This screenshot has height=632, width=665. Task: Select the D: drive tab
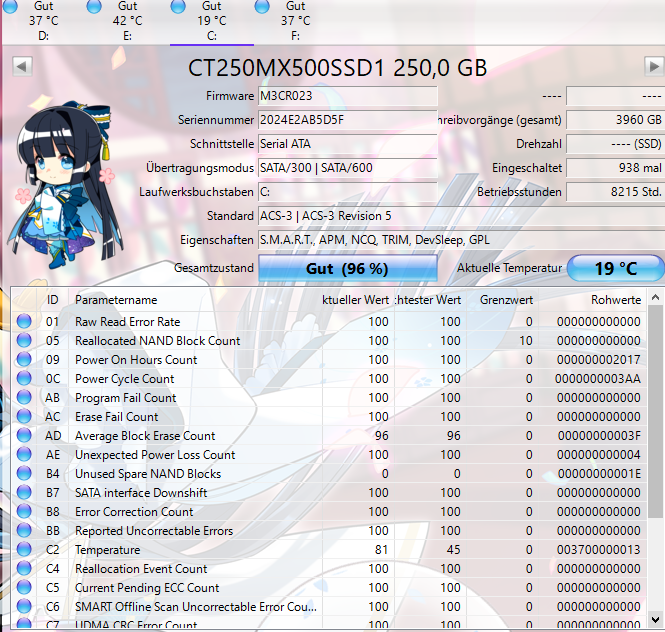click(x=44, y=21)
